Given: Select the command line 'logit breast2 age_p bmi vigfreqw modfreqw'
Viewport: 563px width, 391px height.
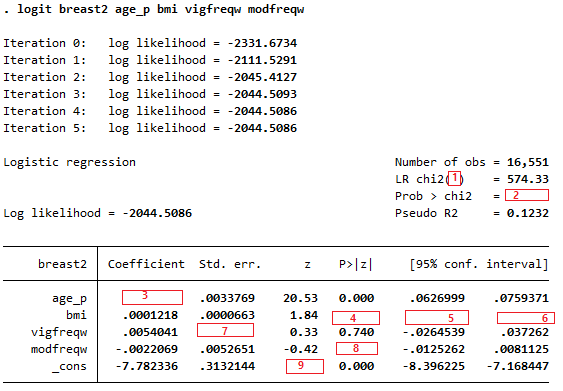Looking at the screenshot, I should tap(161, 9).
